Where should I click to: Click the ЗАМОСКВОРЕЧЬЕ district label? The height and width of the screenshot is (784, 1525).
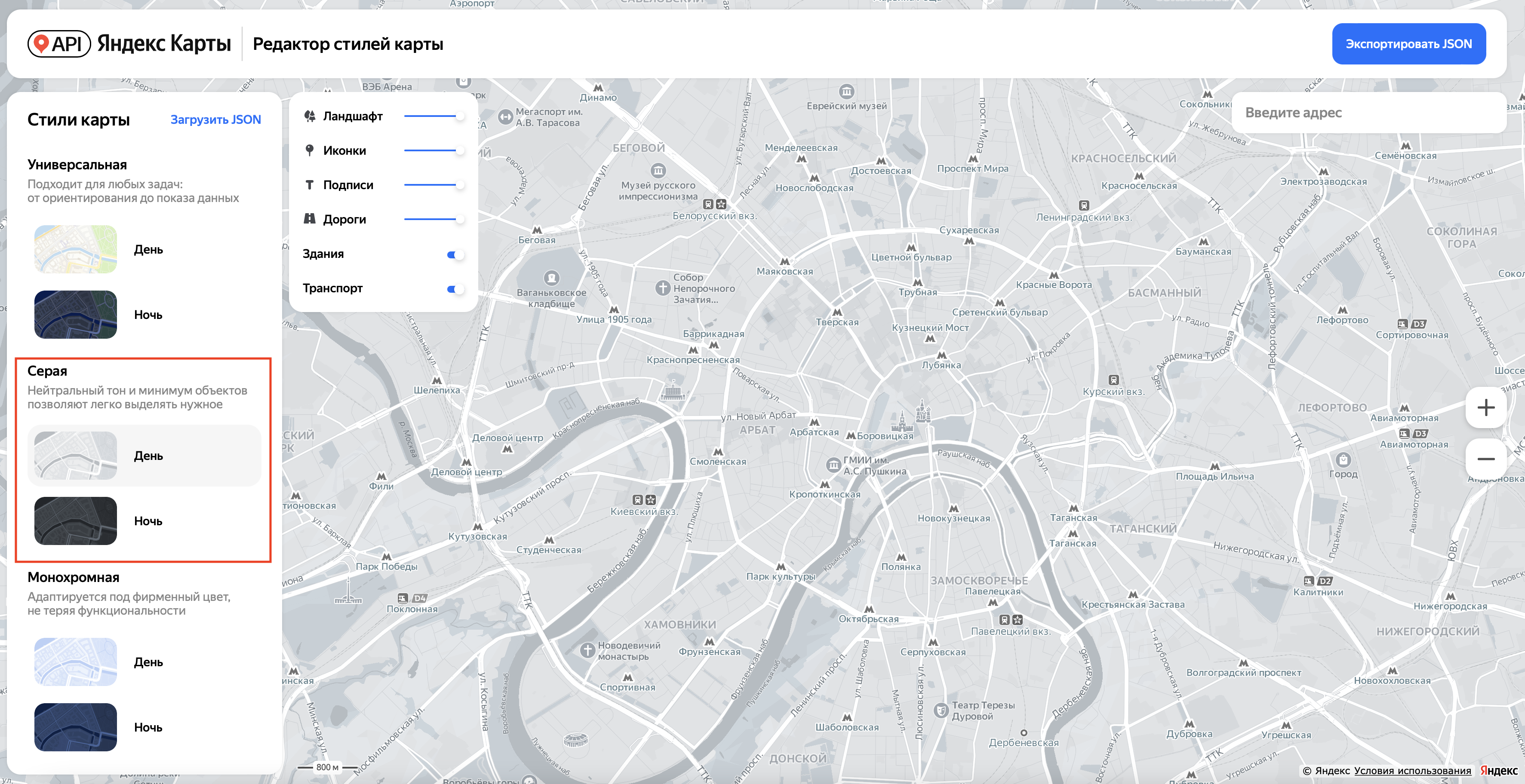point(979,580)
